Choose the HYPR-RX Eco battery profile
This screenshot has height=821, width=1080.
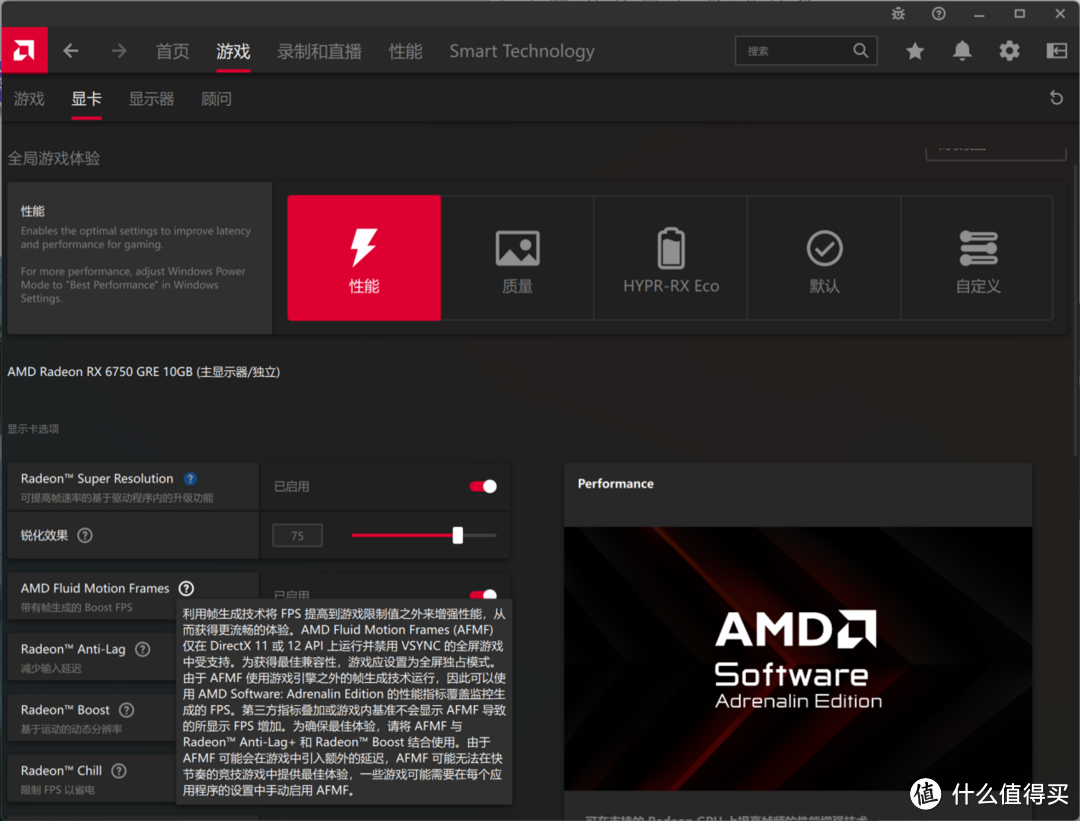pyautogui.click(x=671, y=258)
